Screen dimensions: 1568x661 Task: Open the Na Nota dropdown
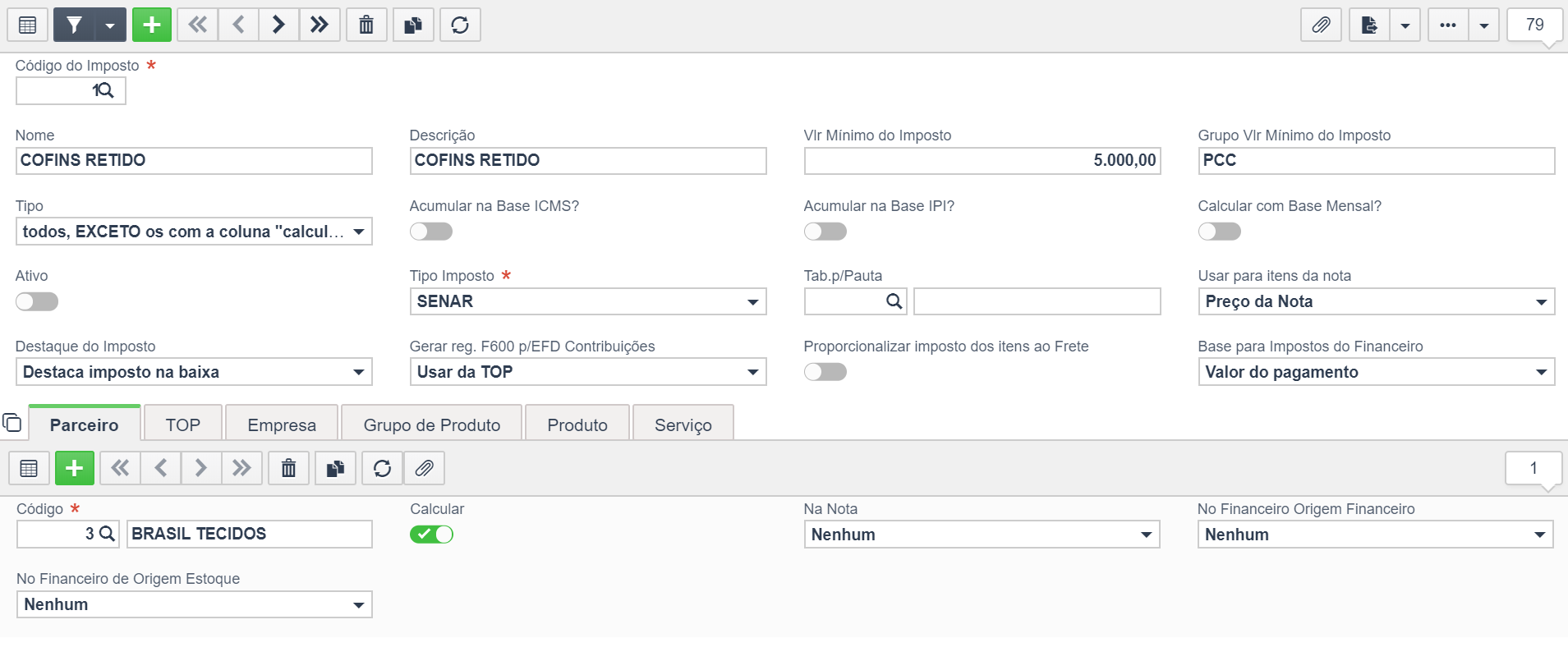click(x=982, y=535)
